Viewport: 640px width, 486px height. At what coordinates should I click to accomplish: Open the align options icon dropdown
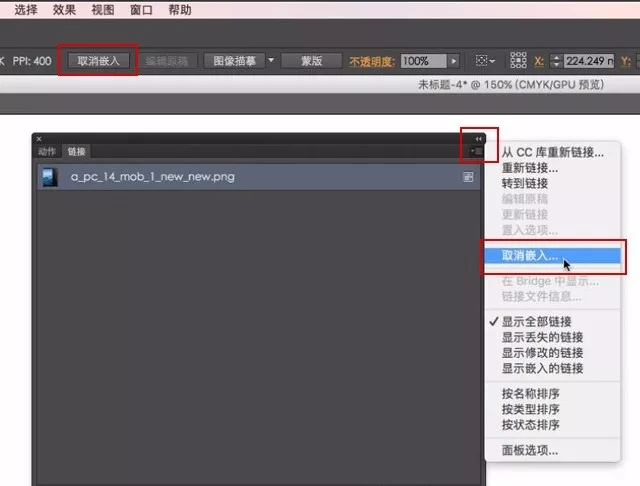[x=485, y=61]
